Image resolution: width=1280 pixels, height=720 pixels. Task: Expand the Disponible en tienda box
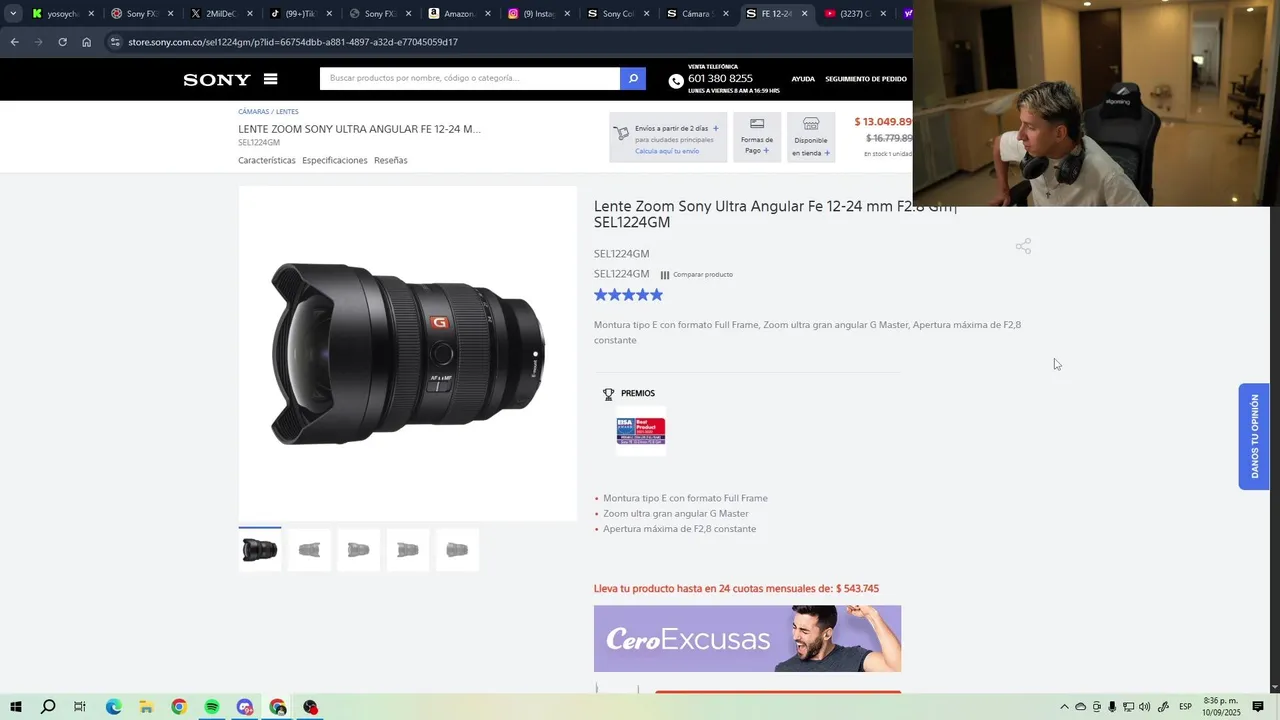[x=811, y=137]
